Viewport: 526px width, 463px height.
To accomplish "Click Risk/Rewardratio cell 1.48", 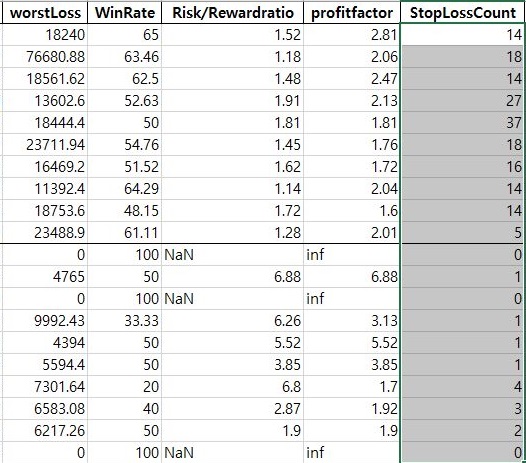I will pos(232,79).
